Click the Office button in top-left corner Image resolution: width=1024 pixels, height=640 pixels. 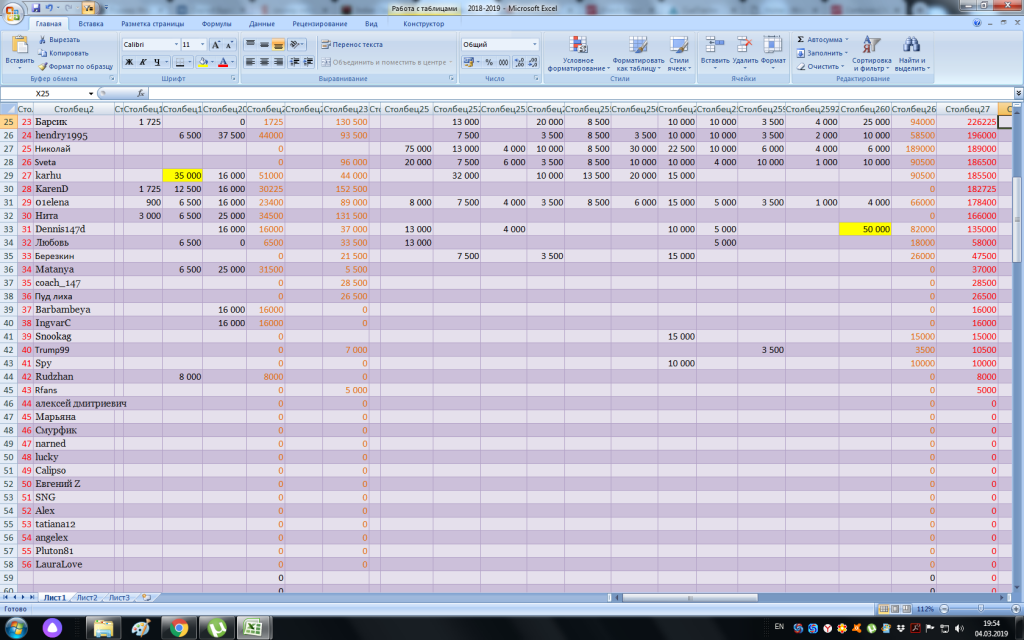click(x=14, y=13)
